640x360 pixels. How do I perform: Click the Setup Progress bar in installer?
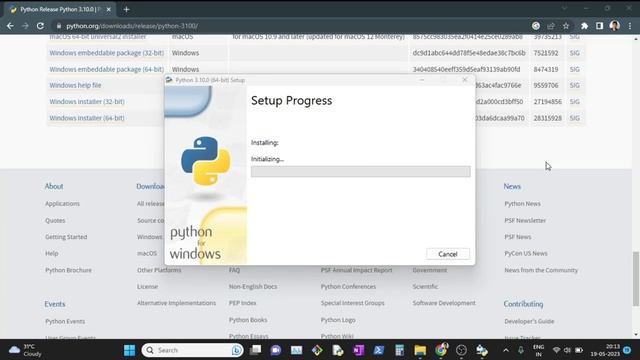(x=360, y=171)
